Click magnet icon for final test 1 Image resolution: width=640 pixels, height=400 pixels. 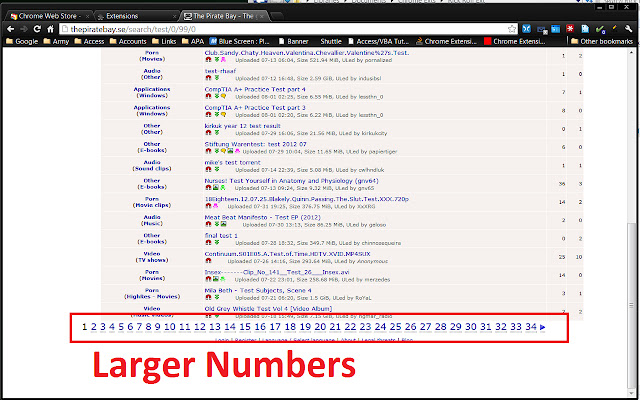(209, 242)
